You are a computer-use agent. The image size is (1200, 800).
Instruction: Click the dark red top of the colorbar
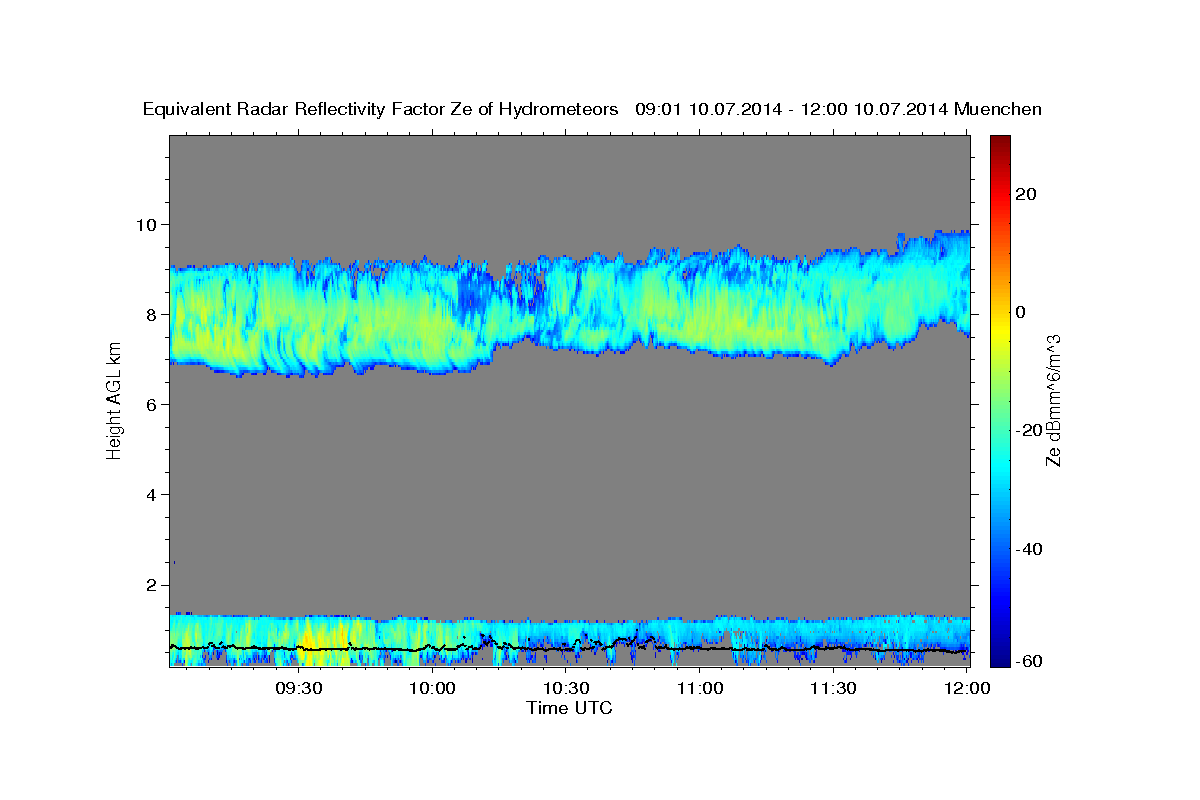tap(999, 142)
